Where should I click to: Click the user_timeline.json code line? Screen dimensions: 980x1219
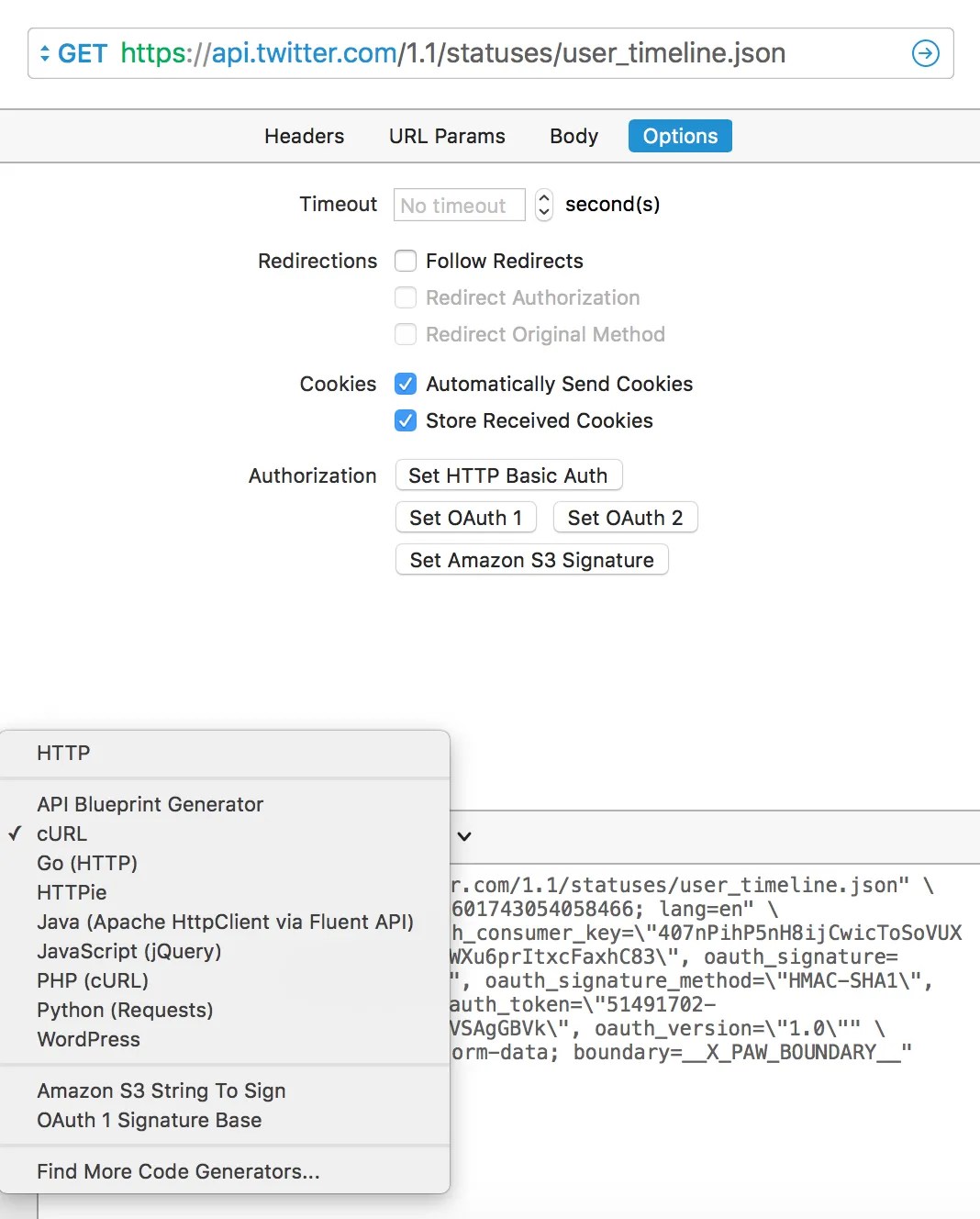coord(693,885)
